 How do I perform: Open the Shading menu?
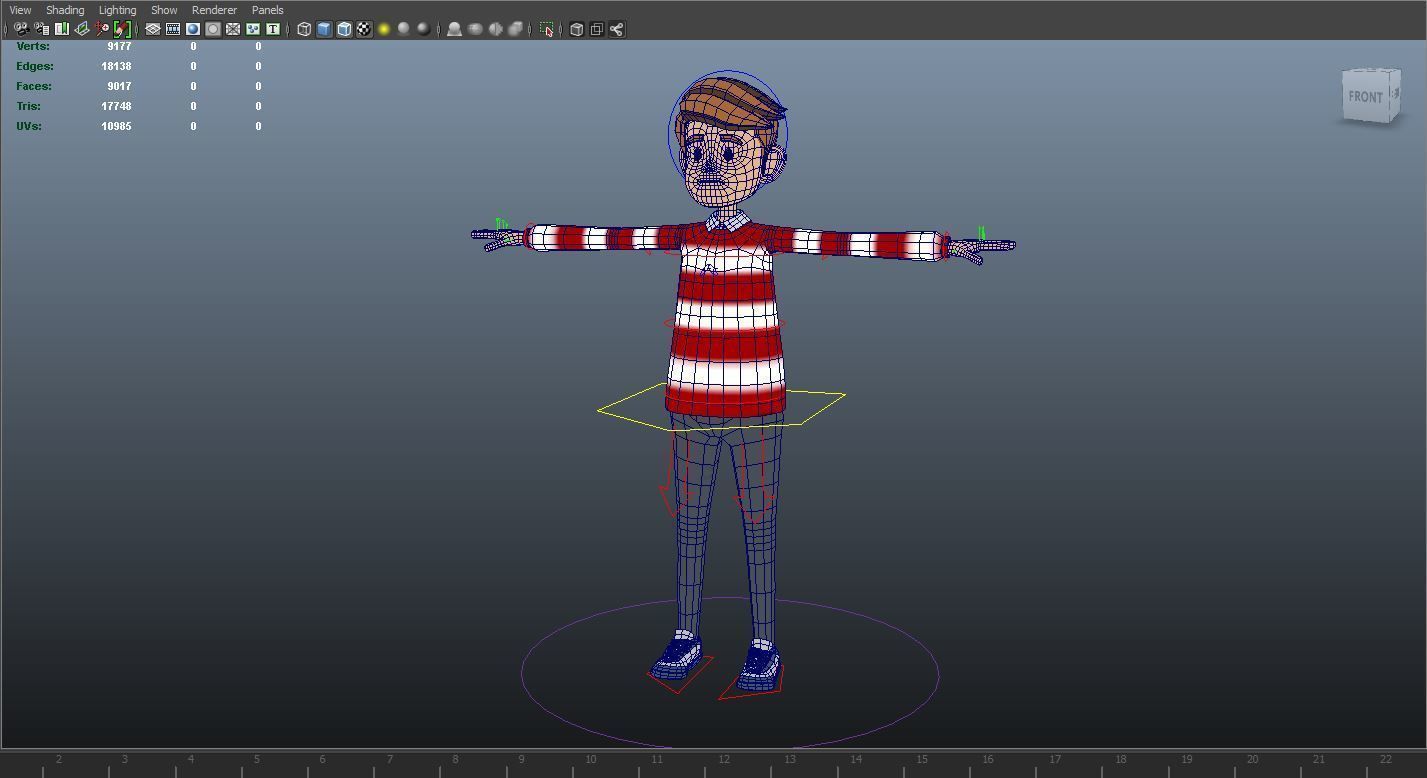click(x=65, y=10)
